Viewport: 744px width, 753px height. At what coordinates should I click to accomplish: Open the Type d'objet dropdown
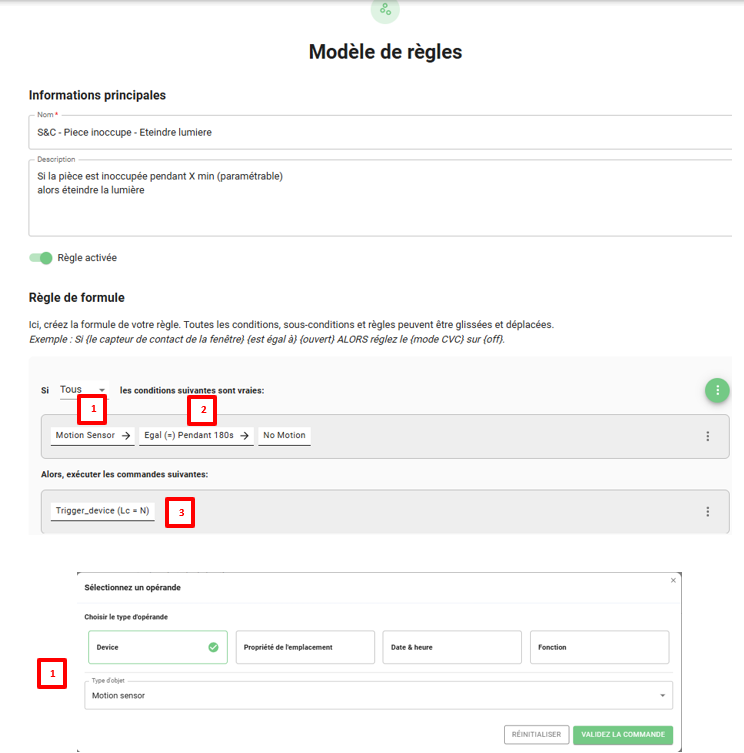pos(378,695)
